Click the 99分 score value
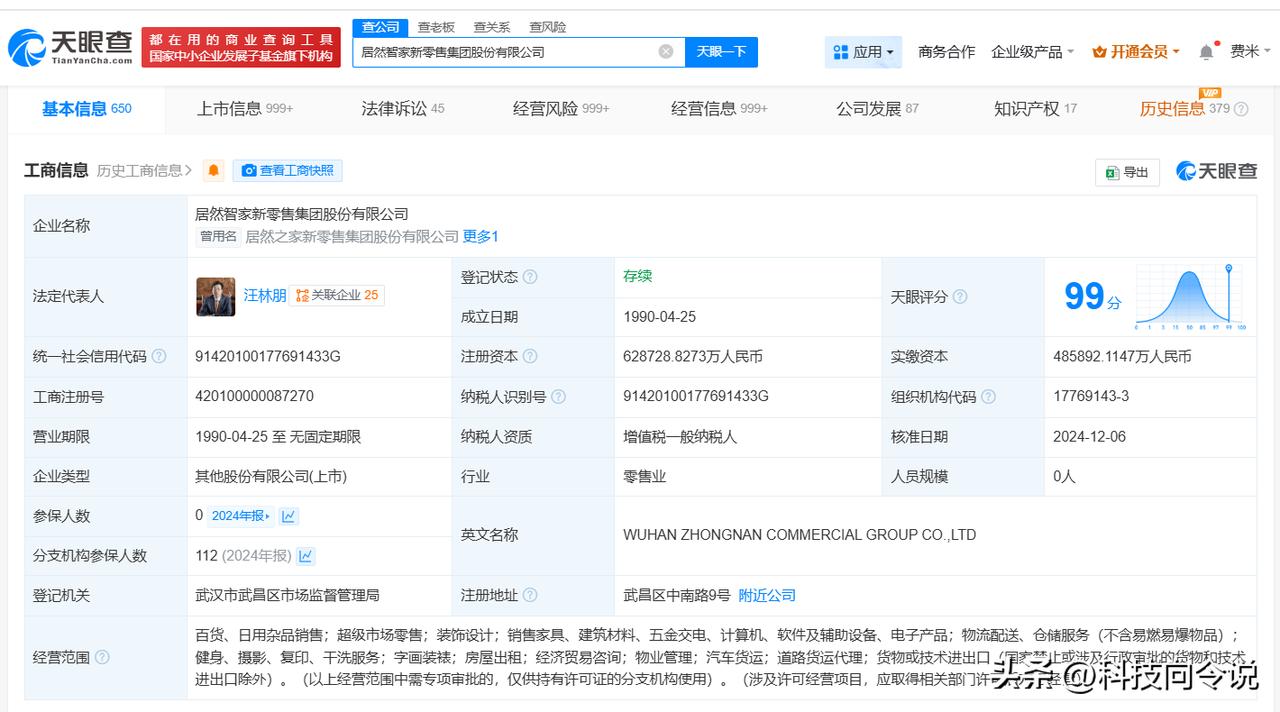This screenshot has width=1280, height=712. [x=1092, y=297]
